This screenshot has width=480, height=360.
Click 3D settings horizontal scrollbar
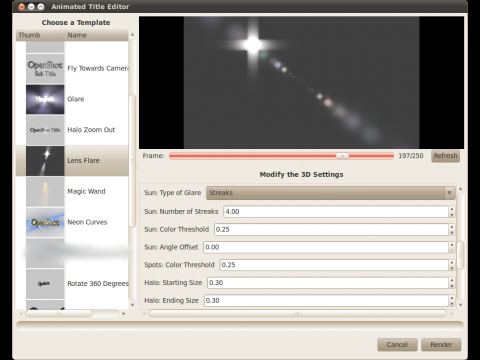[x=297, y=313]
